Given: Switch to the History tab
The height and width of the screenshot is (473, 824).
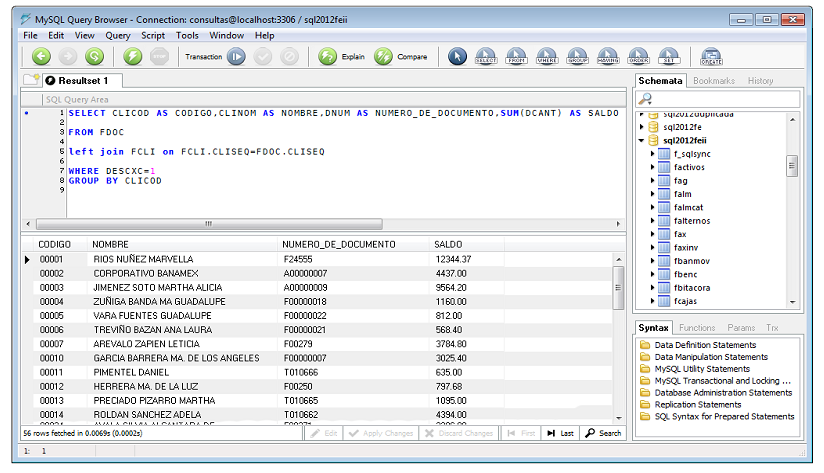Looking at the screenshot, I should tap(760, 80).
